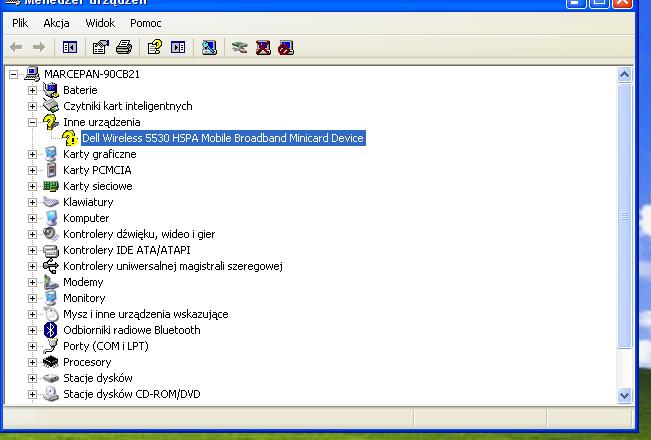Viewport: 651px width, 440px height.
Task: Click the Procesory chip icon
Action: pyautogui.click(x=51, y=362)
